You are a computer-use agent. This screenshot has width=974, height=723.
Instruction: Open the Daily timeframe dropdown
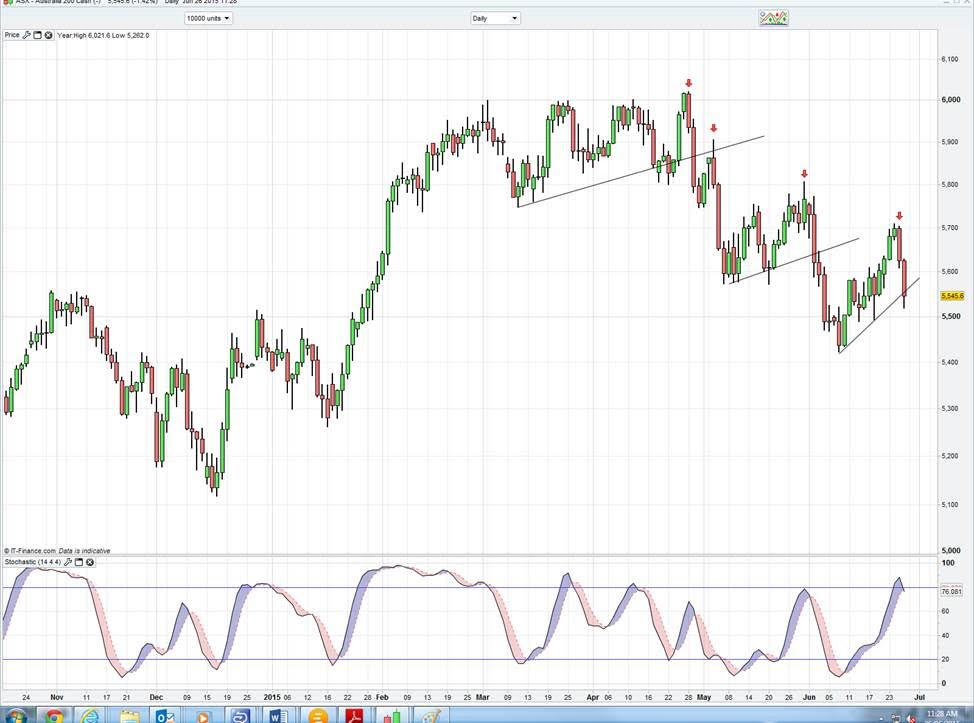(495, 18)
